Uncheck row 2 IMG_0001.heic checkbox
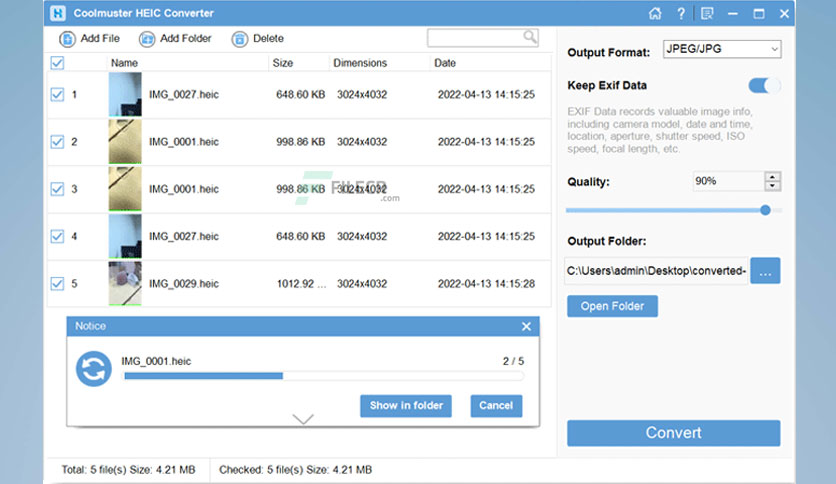Viewport: 836px width, 484px height. (57, 142)
